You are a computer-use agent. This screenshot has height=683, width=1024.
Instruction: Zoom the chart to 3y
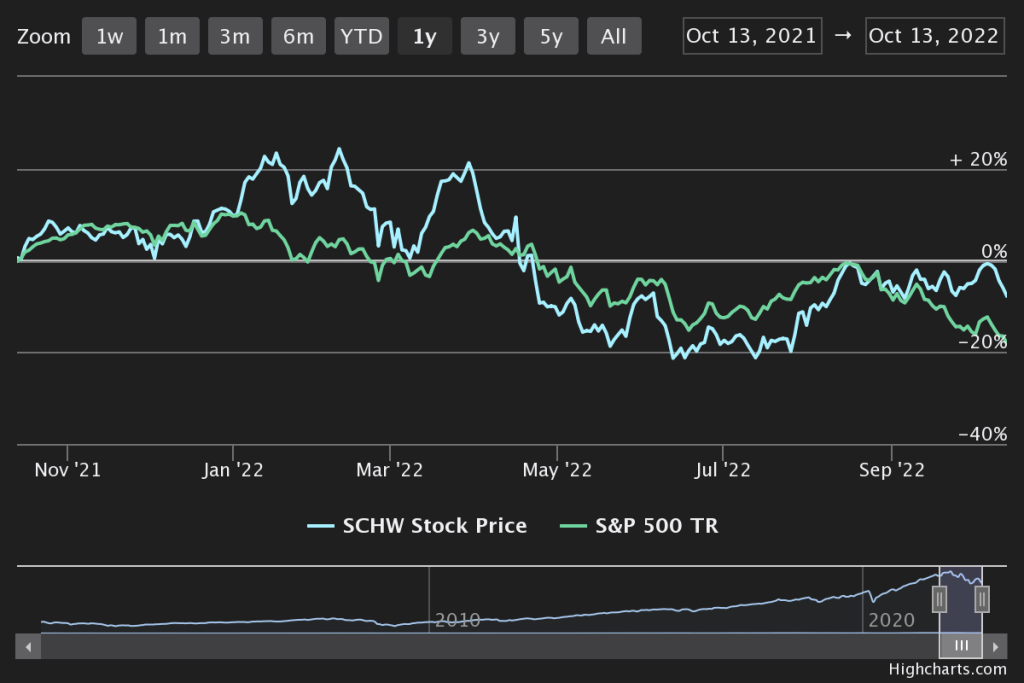tap(487, 37)
